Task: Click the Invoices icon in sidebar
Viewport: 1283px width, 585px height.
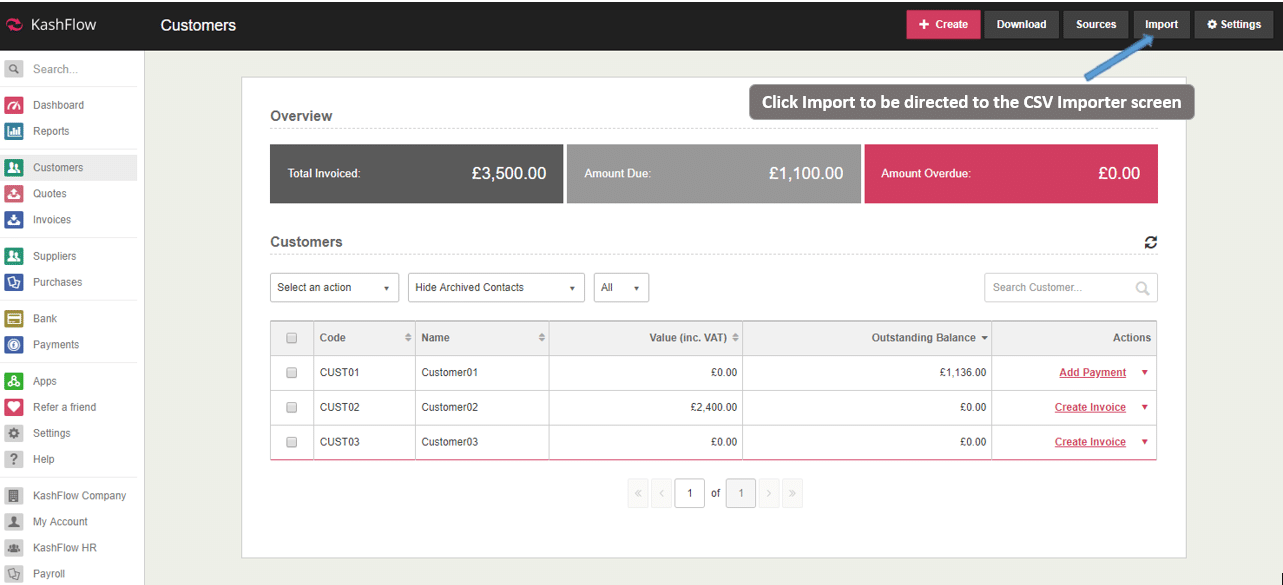Action: click(x=14, y=220)
